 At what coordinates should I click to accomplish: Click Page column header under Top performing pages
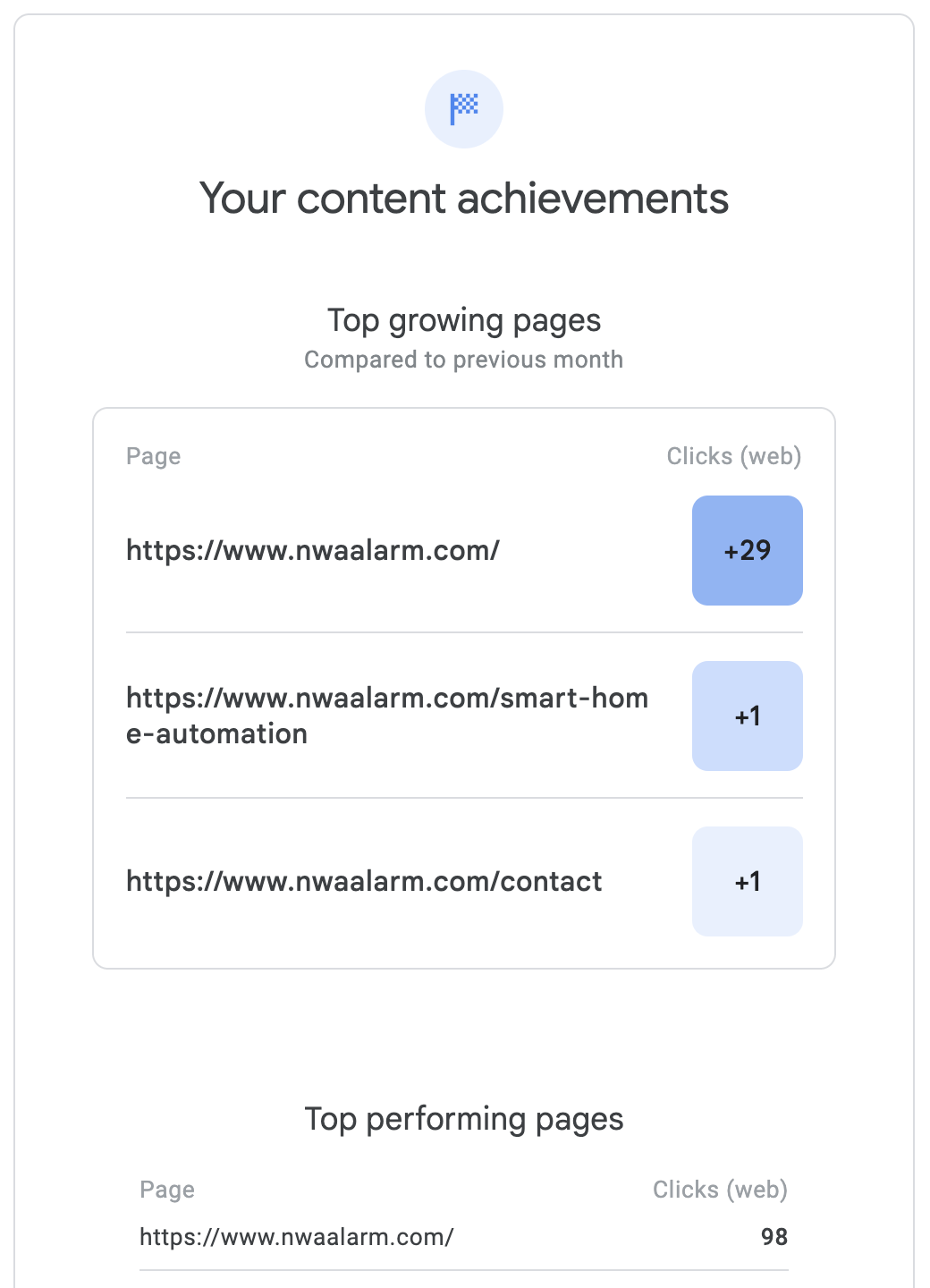coord(167,1190)
